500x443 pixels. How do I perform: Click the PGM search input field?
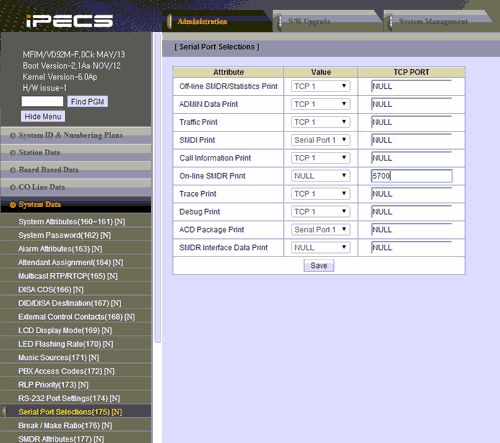click(42, 101)
